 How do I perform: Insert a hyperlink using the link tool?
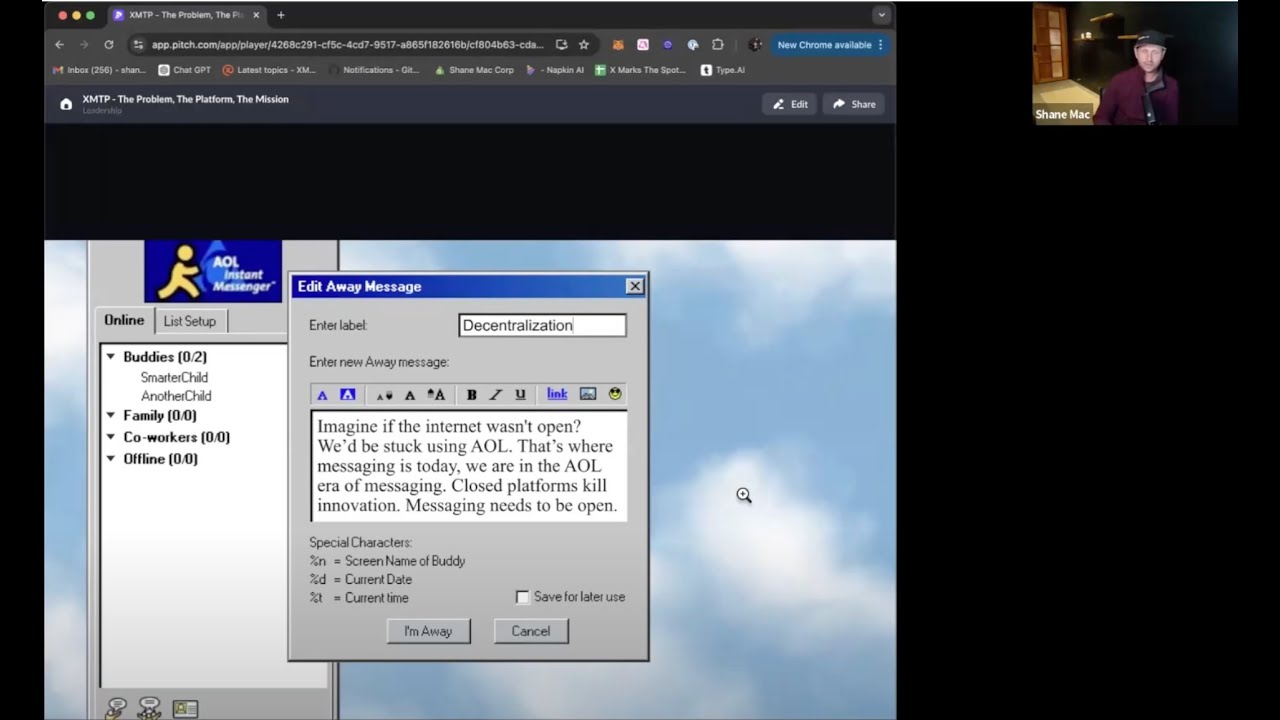[x=557, y=394]
